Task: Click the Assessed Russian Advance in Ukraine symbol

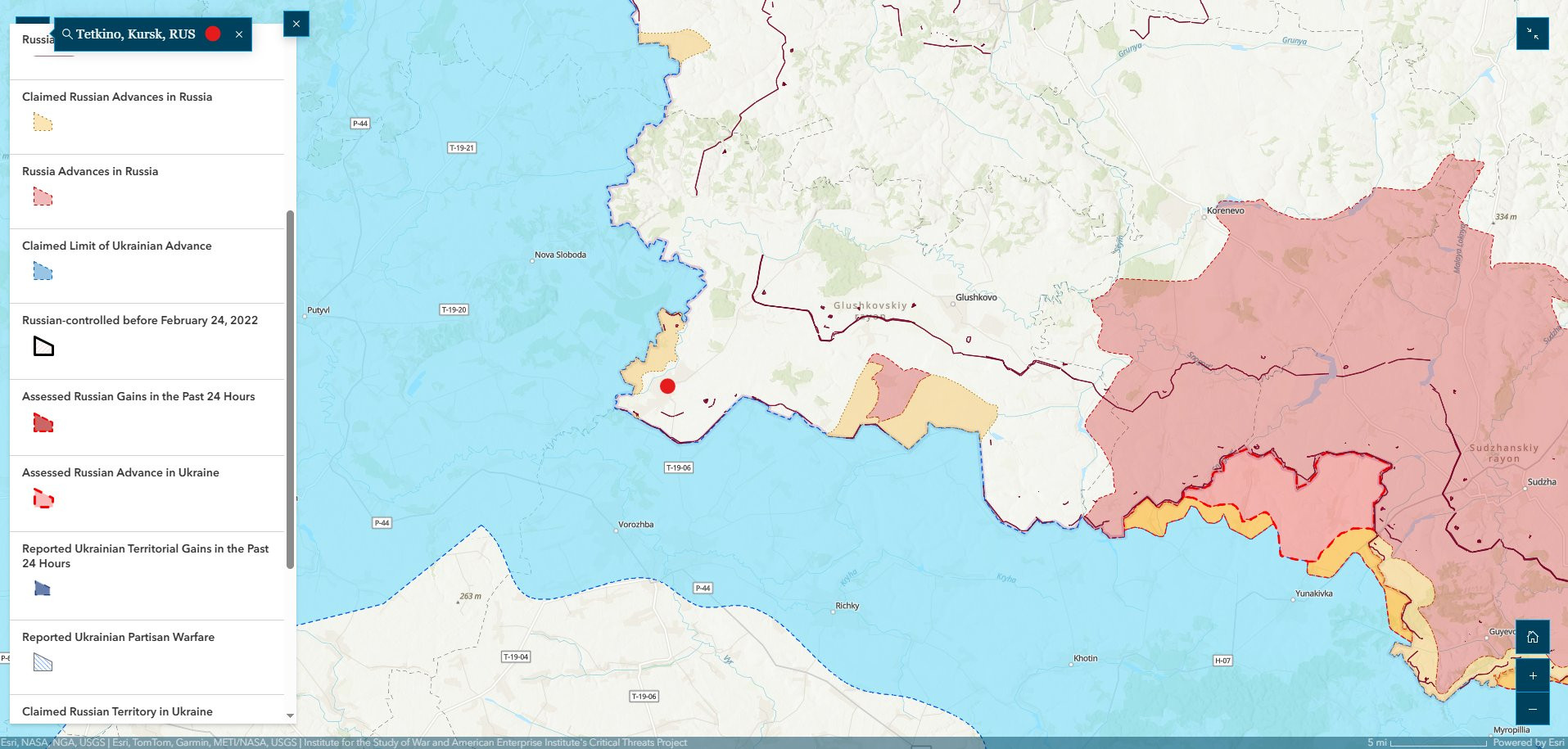Action: pyautogui.click(x=43, y=498)
